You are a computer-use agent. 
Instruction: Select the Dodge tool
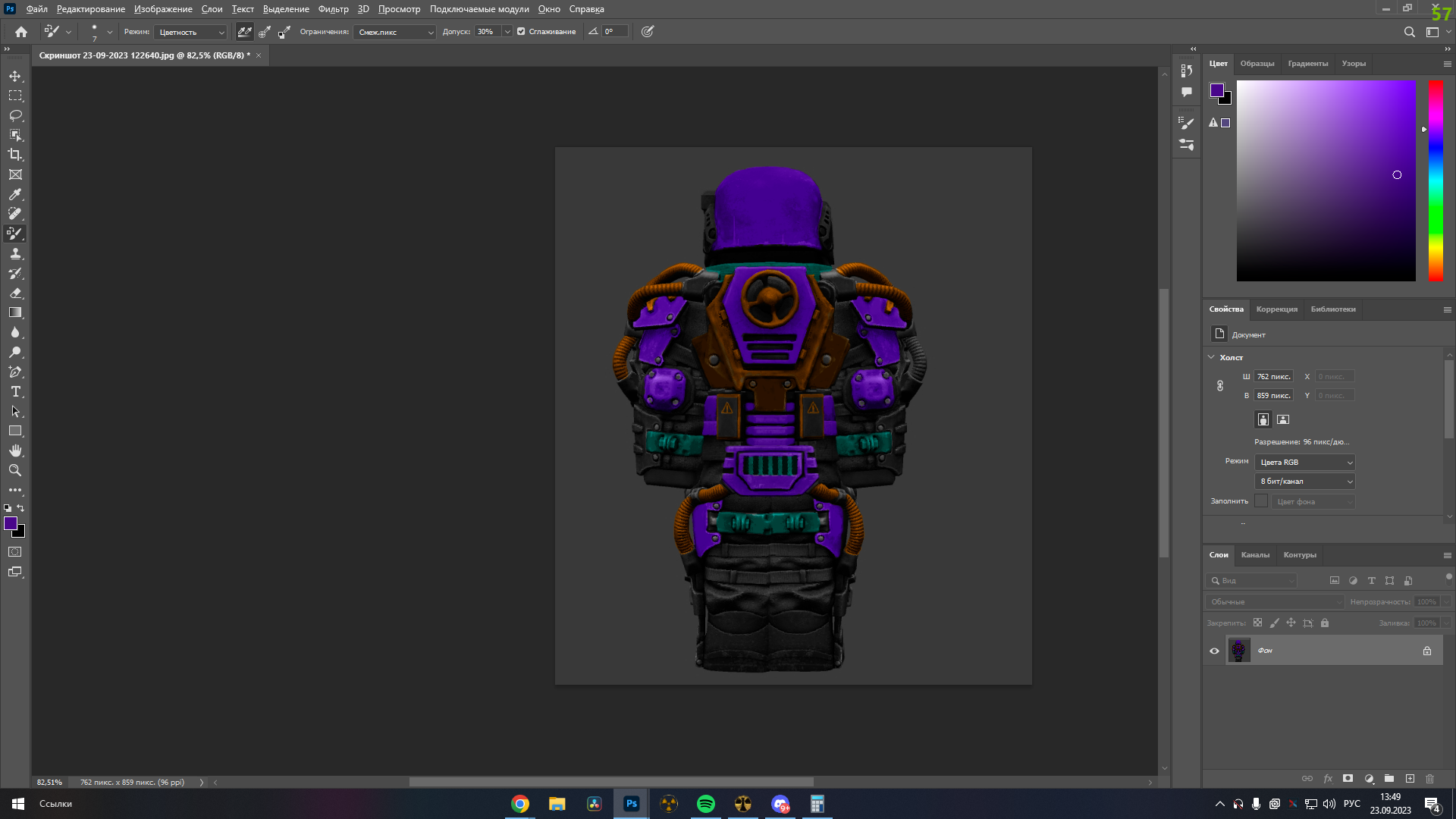15,352
